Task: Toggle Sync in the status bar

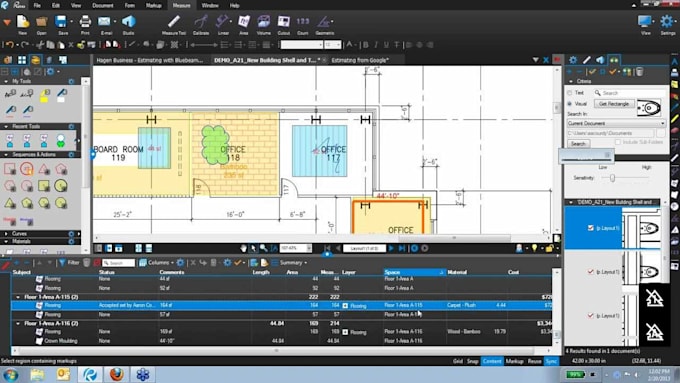Action: (551, 361)
